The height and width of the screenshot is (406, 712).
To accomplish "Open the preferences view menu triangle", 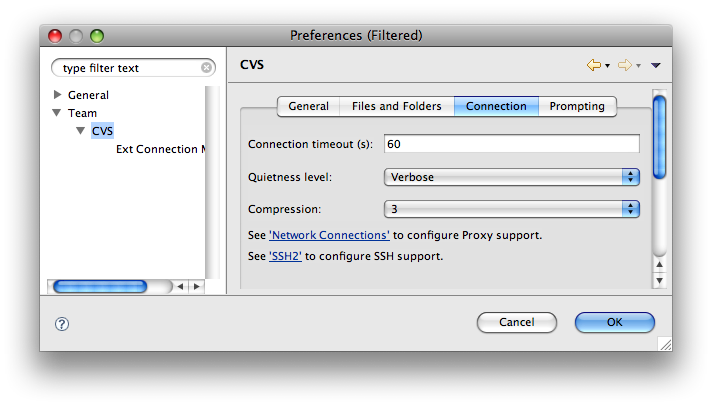I will (x=655, y=66).
